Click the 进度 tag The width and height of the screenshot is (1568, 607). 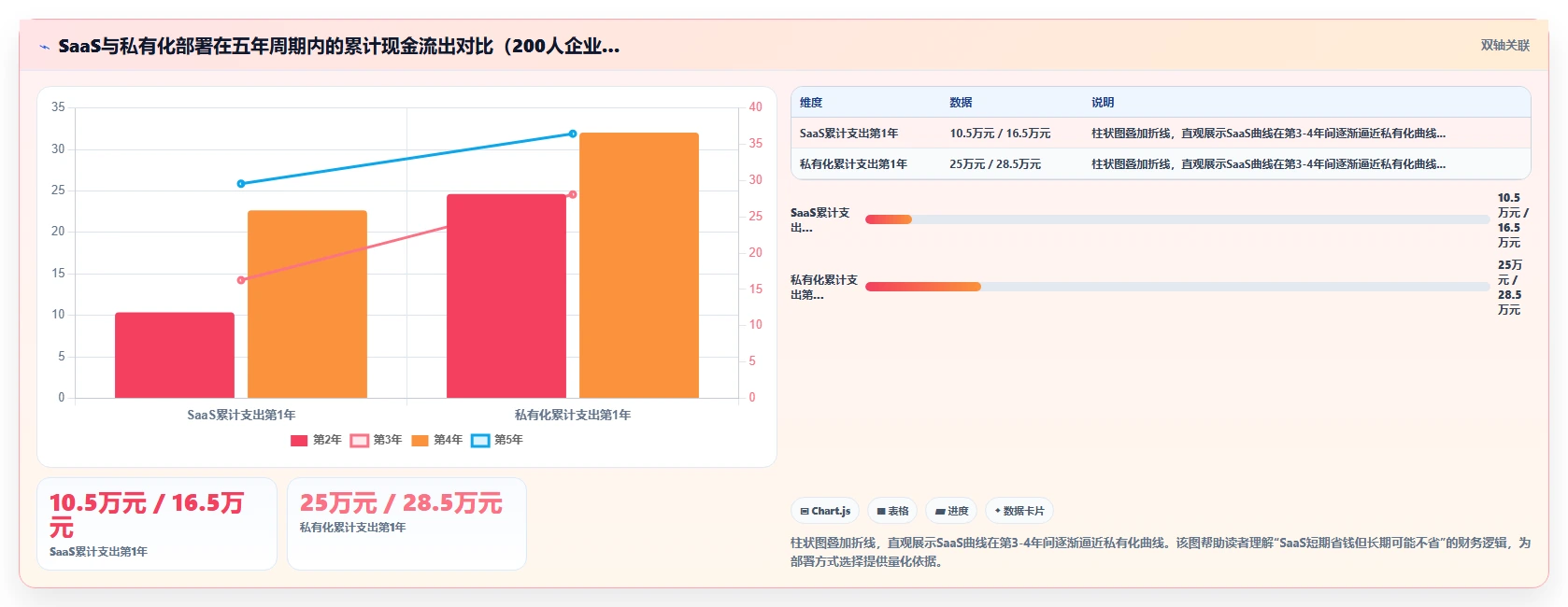point(951,511)
